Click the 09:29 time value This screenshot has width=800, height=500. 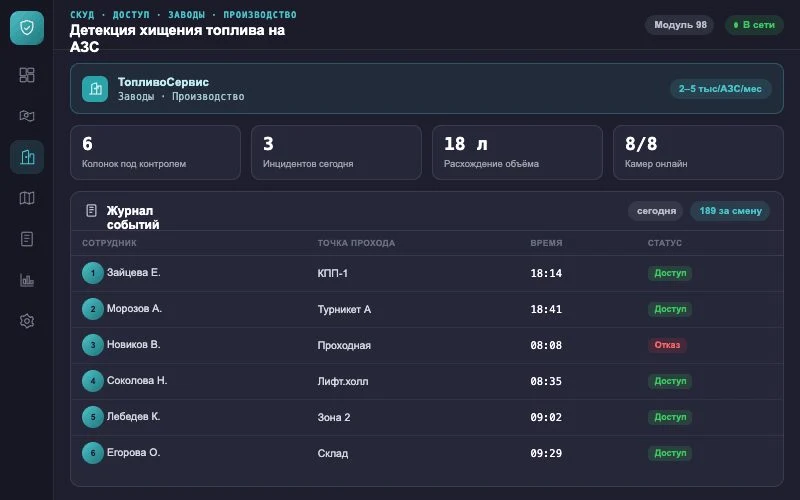click(546, 453)
